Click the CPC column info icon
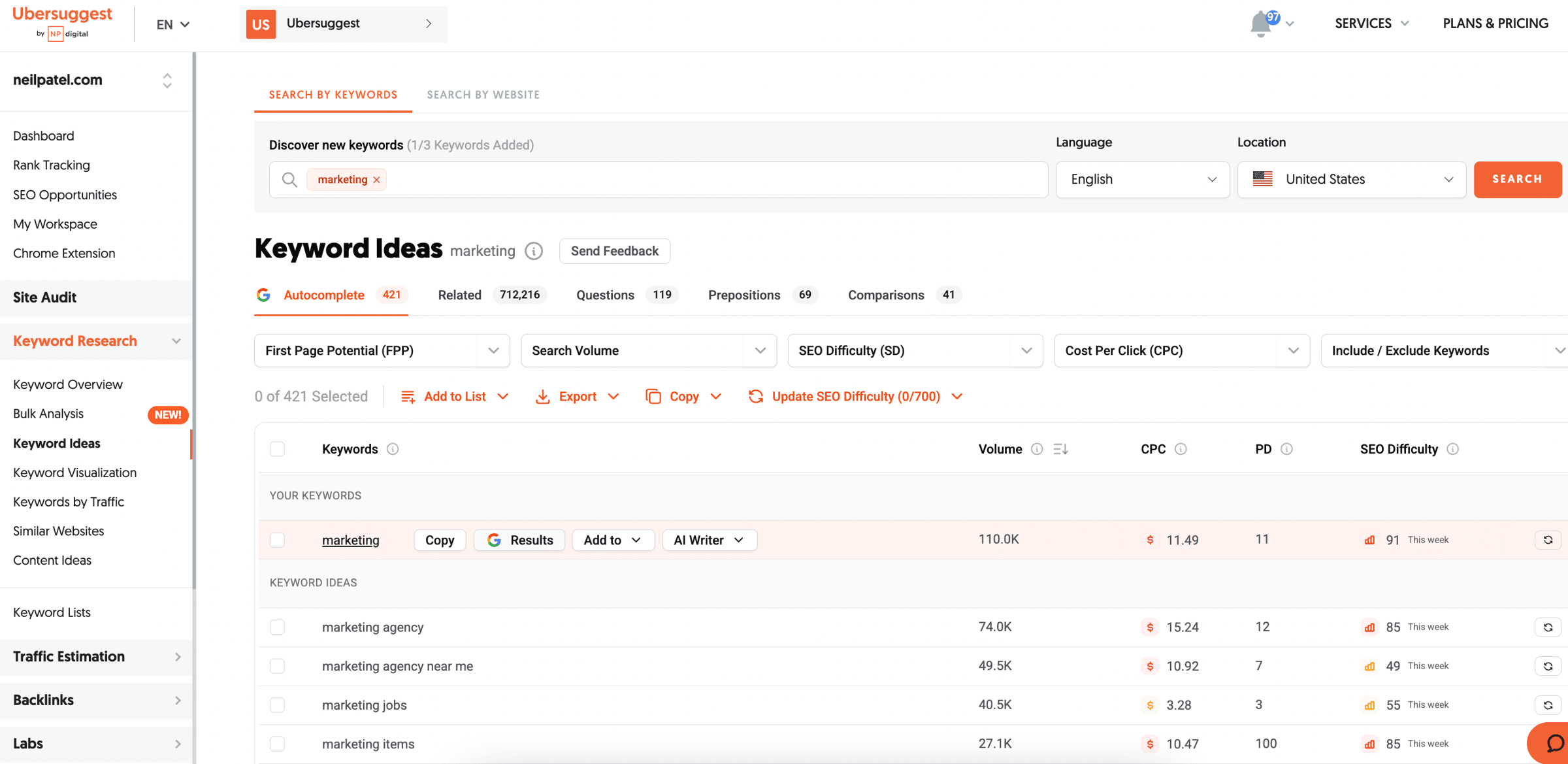The image size is (1568, 764). (1181, 449)
